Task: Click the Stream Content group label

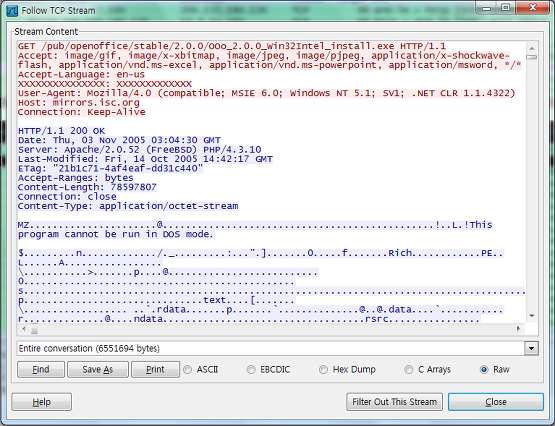Action: coord(46,32)
